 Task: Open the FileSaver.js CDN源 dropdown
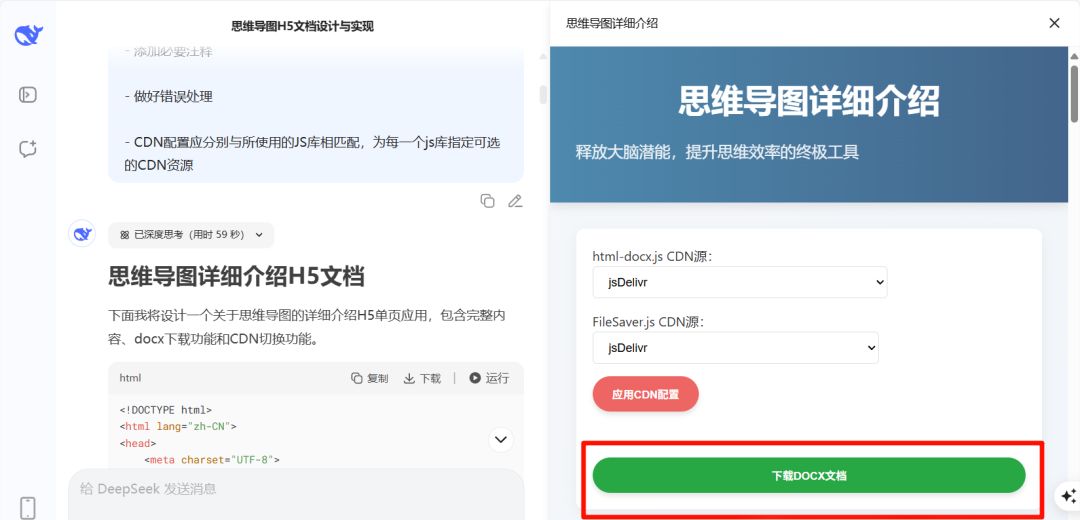735,348
